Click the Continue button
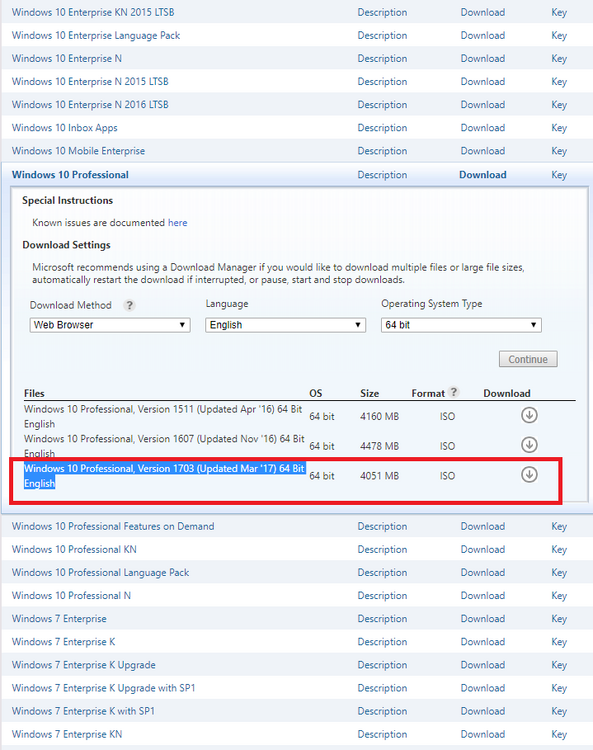The height and width of the screenshot is (750, 593). click(528, 359)
